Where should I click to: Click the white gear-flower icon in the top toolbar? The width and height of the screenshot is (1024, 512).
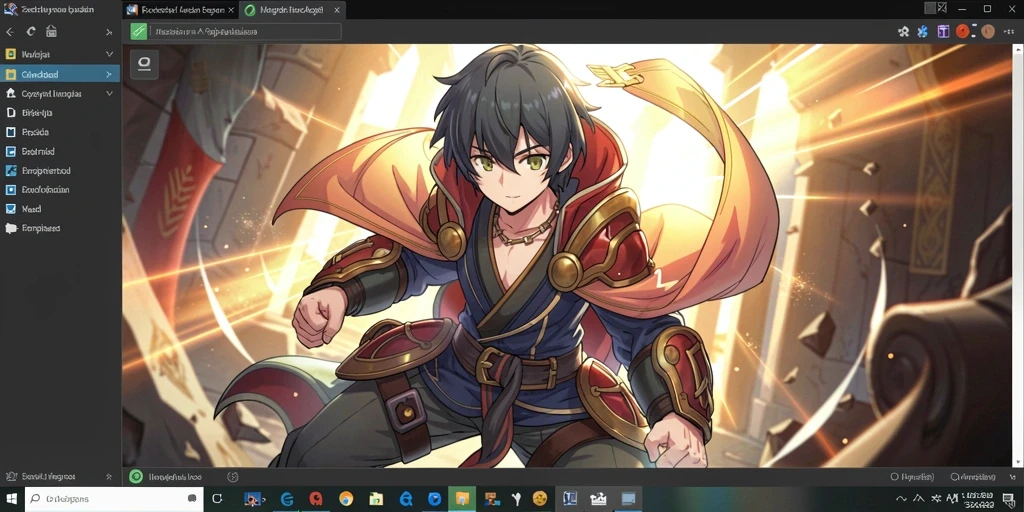coord(903,31)
